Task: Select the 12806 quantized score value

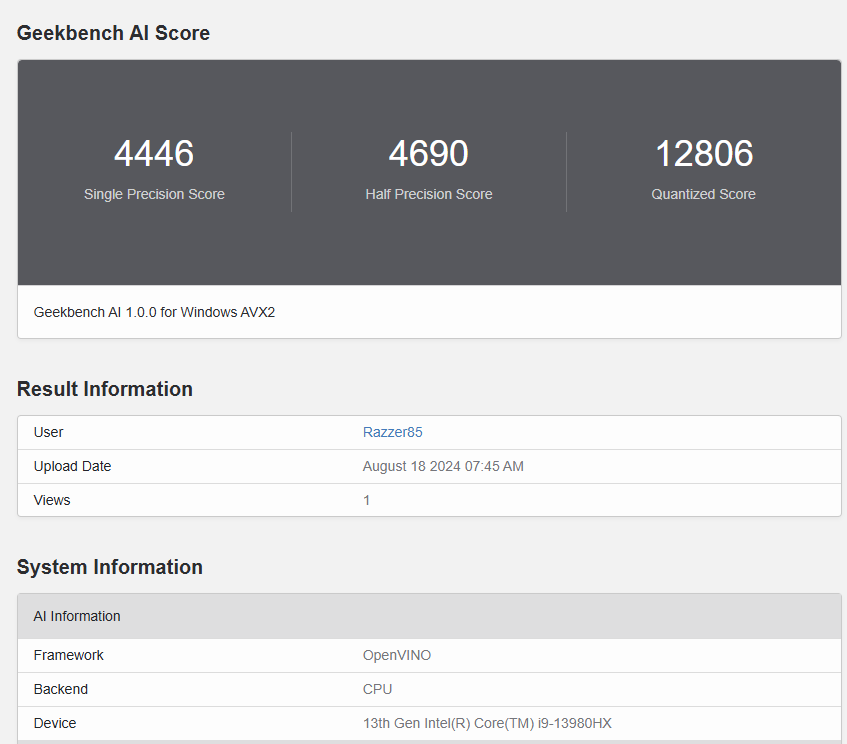Action: point(704,153)
